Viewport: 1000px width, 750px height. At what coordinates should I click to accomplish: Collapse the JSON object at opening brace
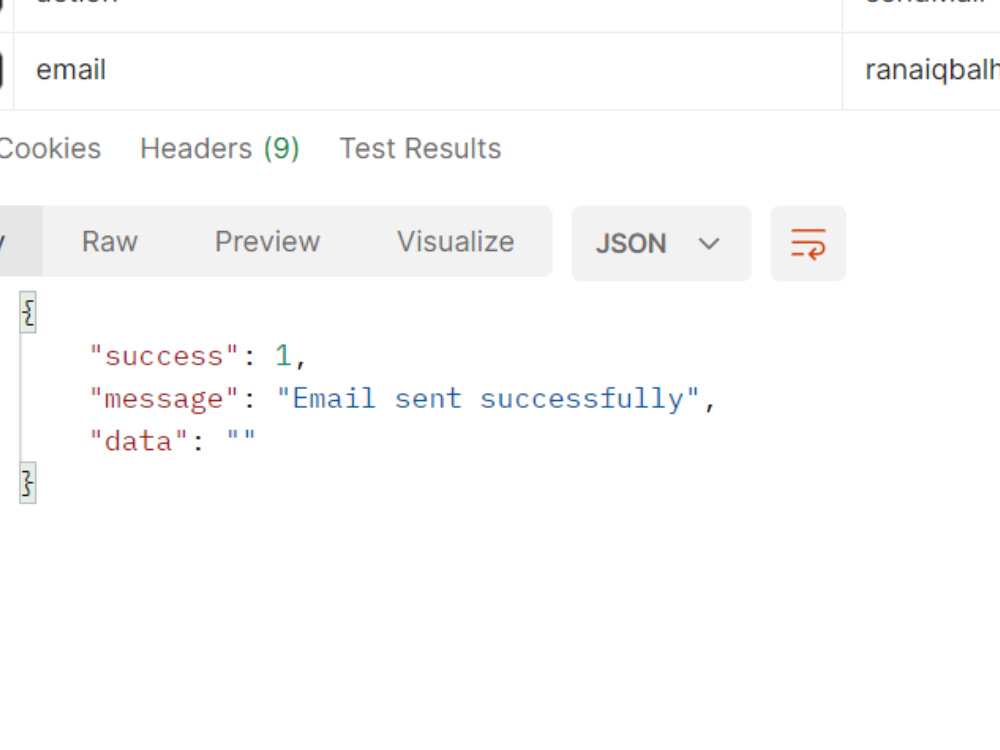[28, 312]
